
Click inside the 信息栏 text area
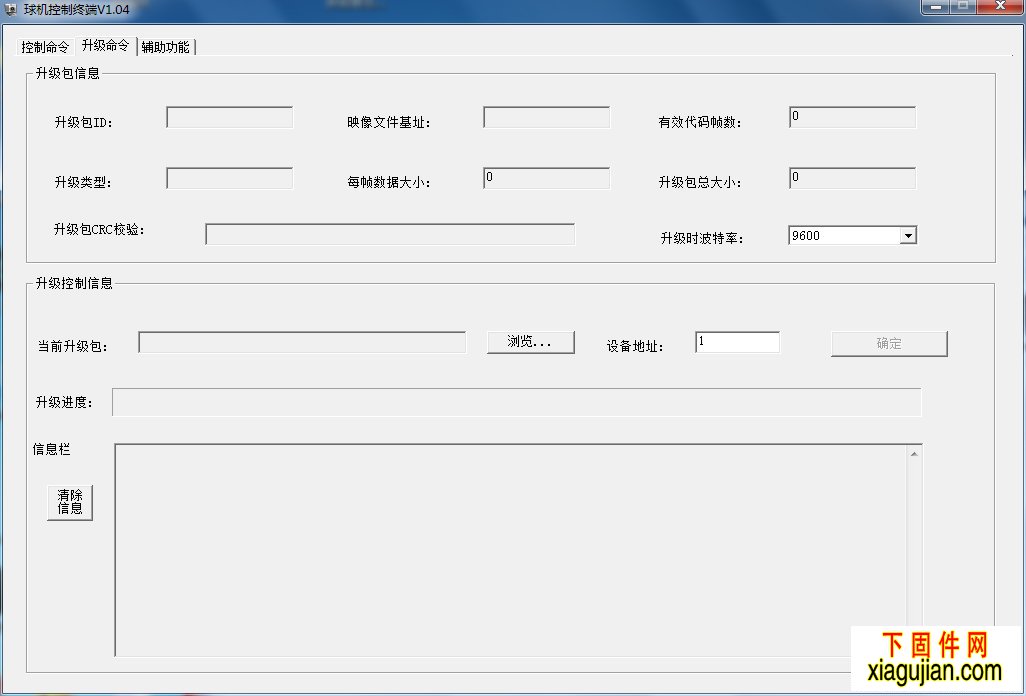[511, 550]
